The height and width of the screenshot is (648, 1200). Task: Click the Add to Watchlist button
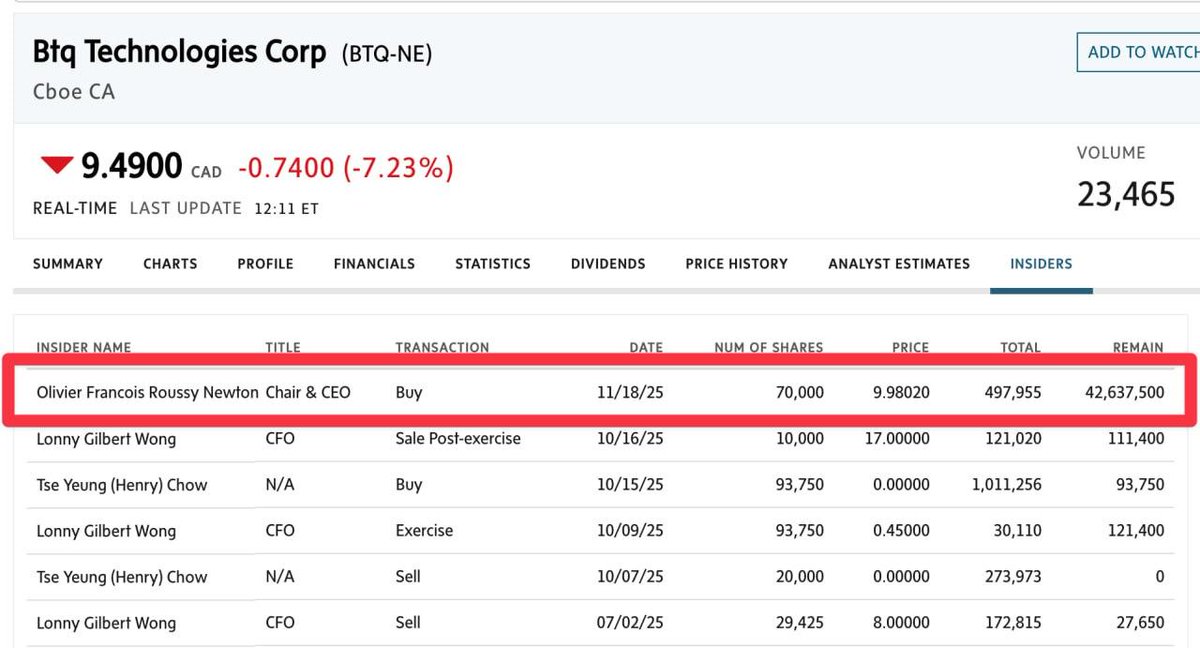[x=1138, y=52]
